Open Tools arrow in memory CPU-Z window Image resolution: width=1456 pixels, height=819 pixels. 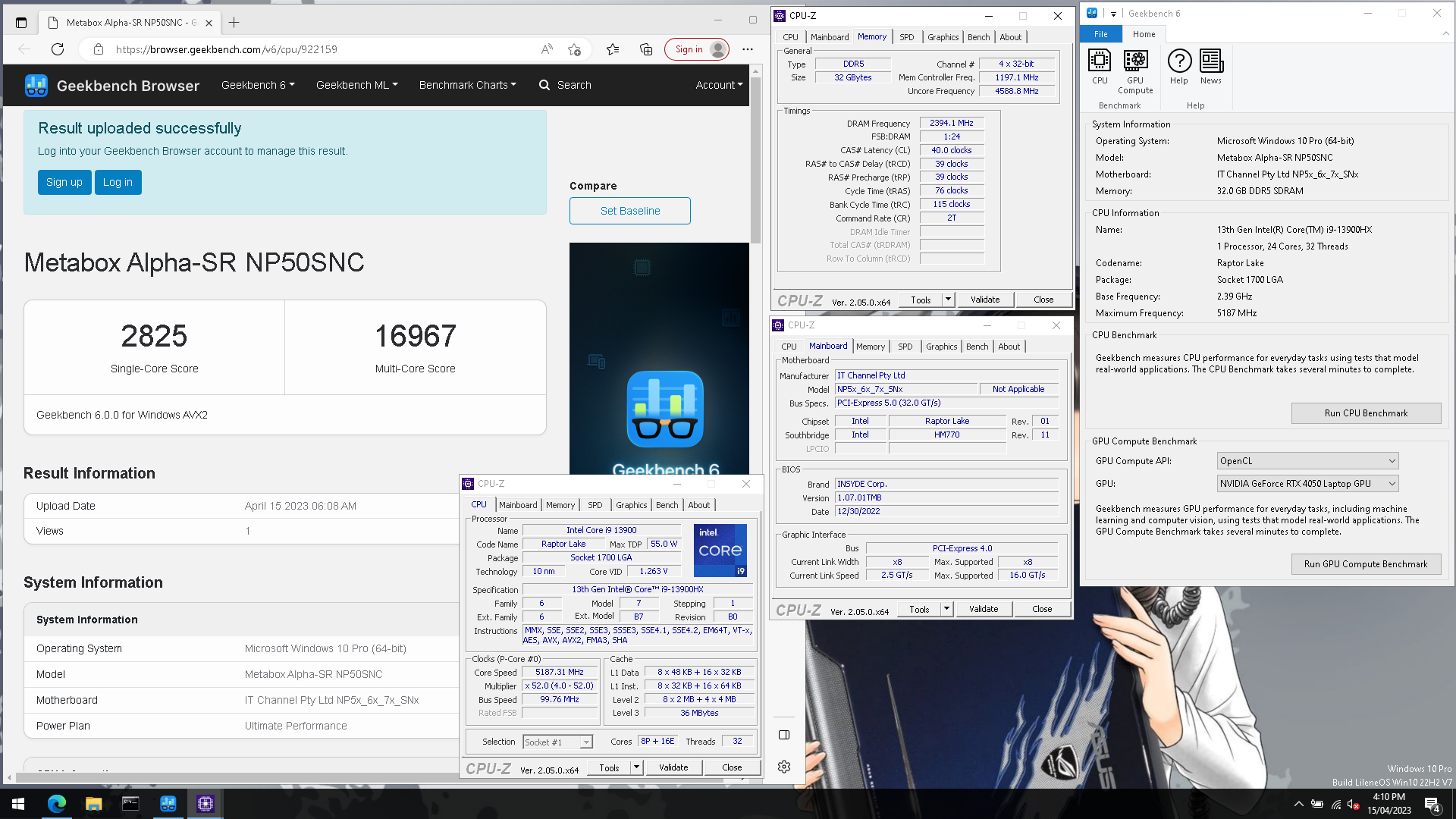pos(948,300)
